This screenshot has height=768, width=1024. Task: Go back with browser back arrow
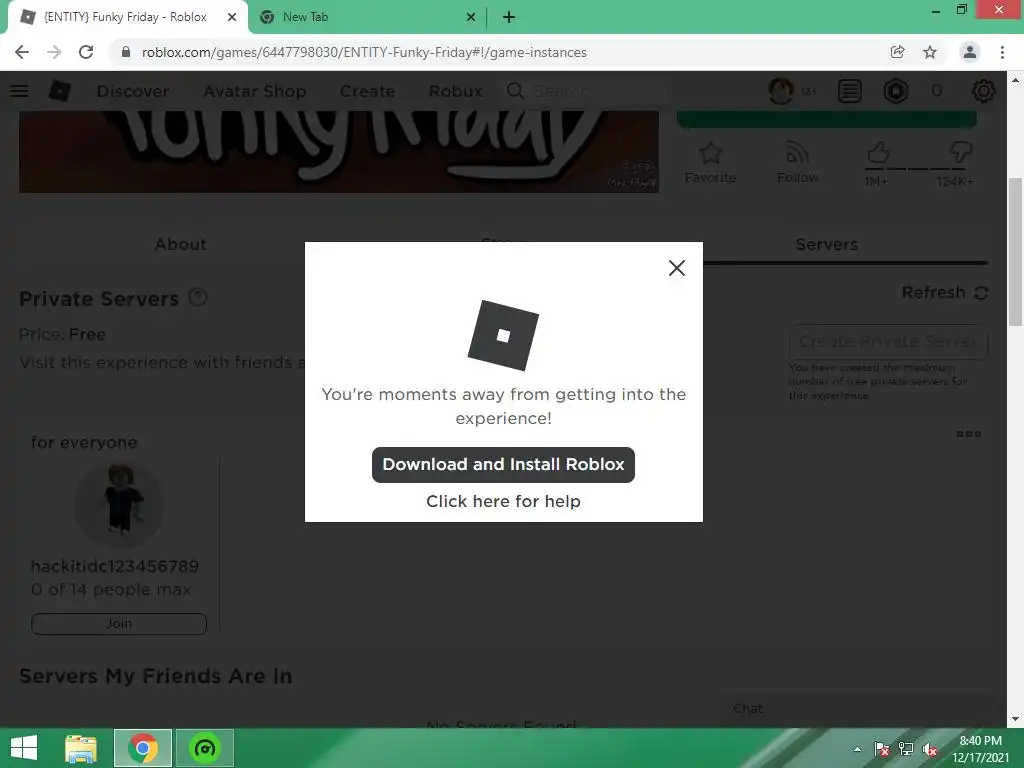click(22, 52)
